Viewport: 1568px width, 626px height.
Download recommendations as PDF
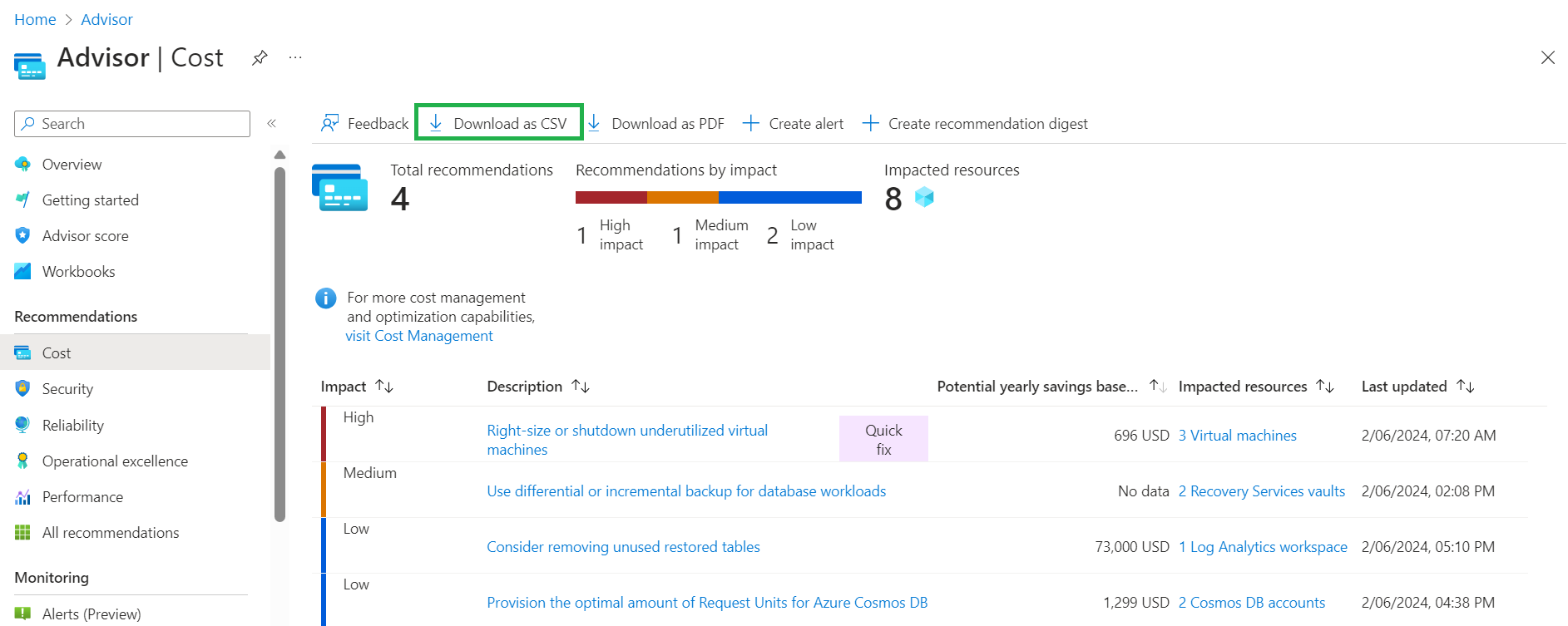[656, 124]
